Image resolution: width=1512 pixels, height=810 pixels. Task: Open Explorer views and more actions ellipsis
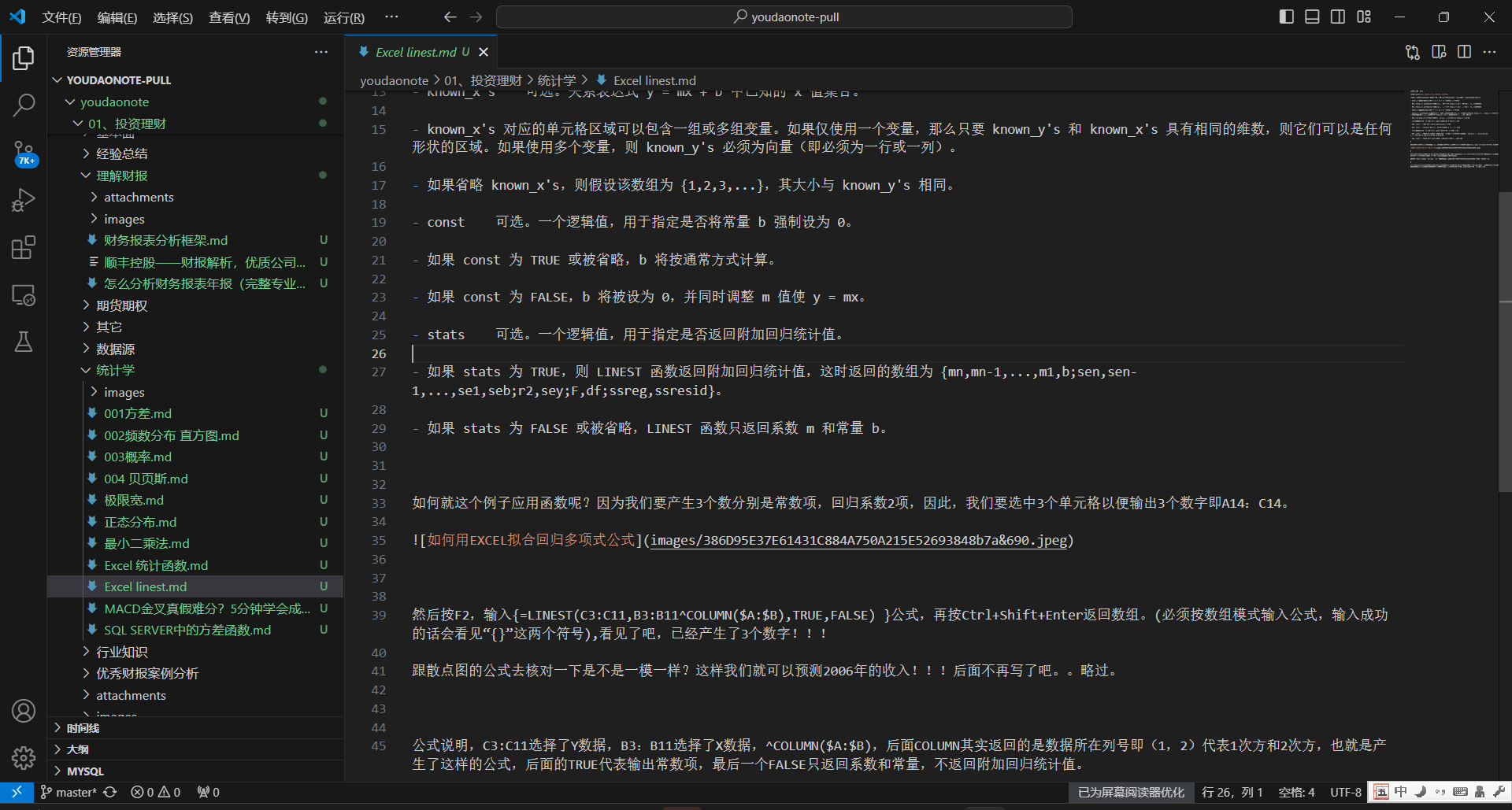321,52
